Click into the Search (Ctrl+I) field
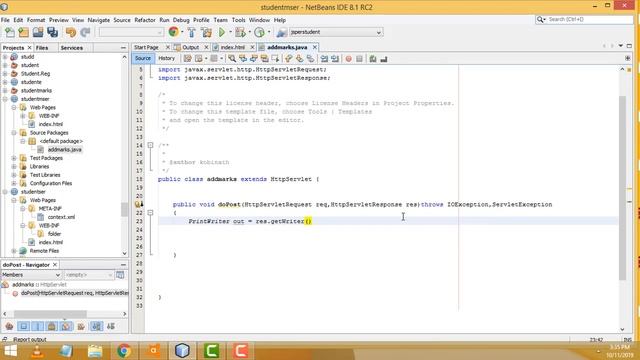Screen dimensions: 640x360 click(589, 19)
